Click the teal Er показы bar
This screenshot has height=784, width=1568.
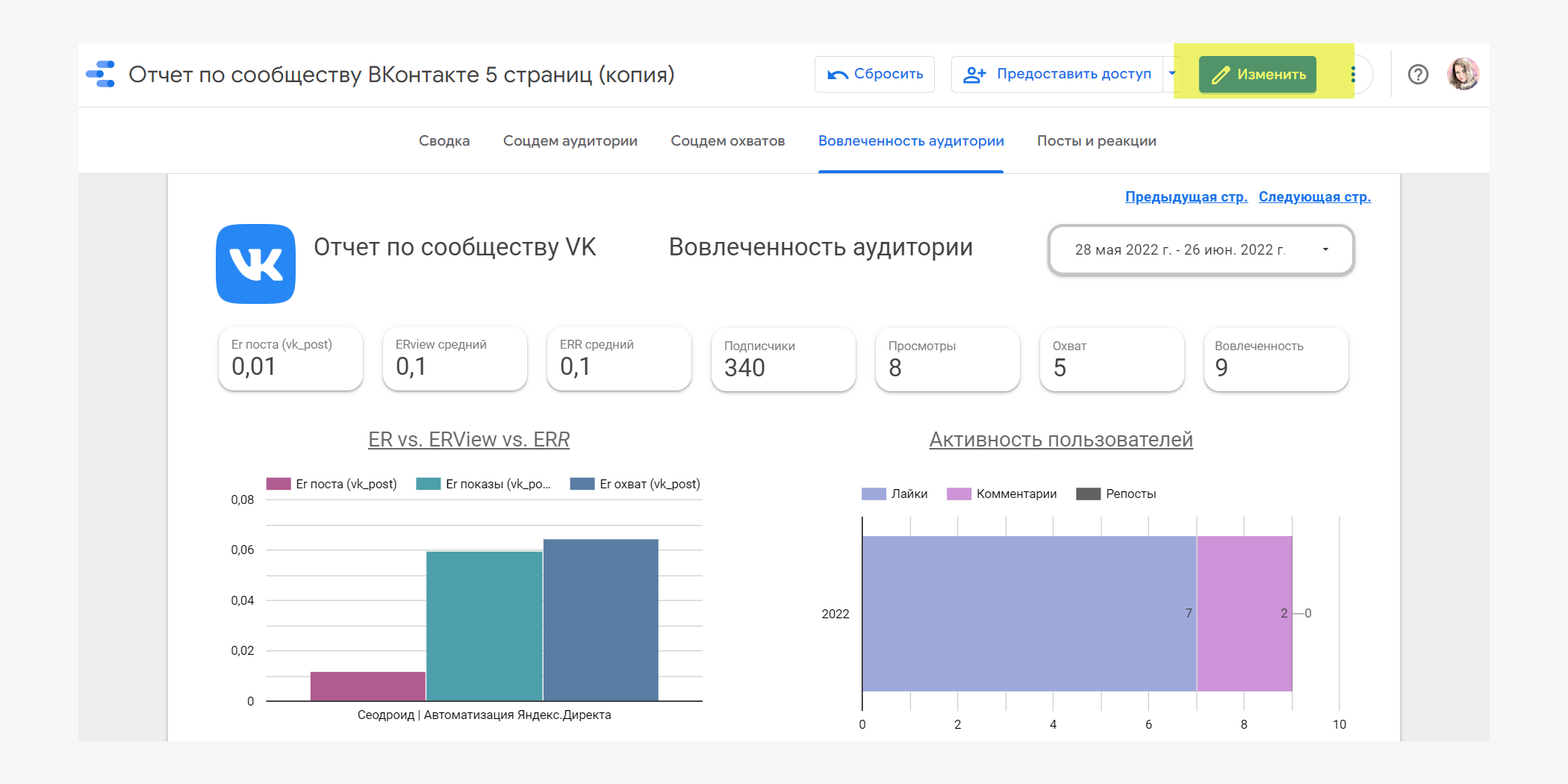(x=484, y=626)
